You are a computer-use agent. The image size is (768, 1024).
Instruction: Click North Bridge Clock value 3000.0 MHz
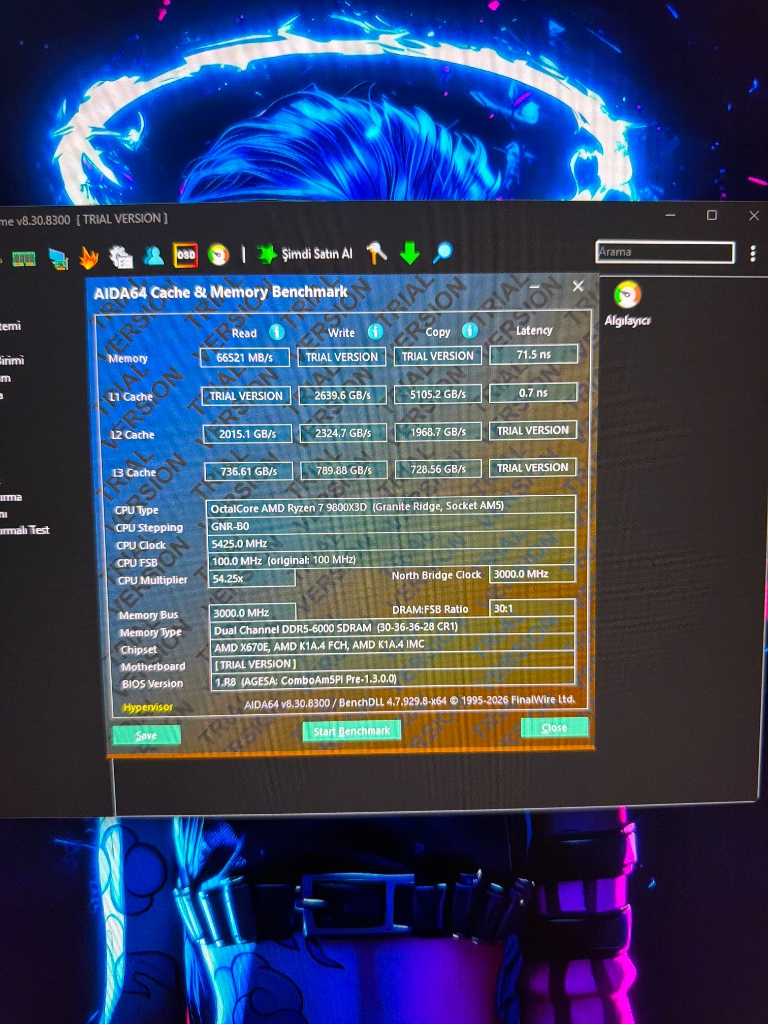click(532, 573)
